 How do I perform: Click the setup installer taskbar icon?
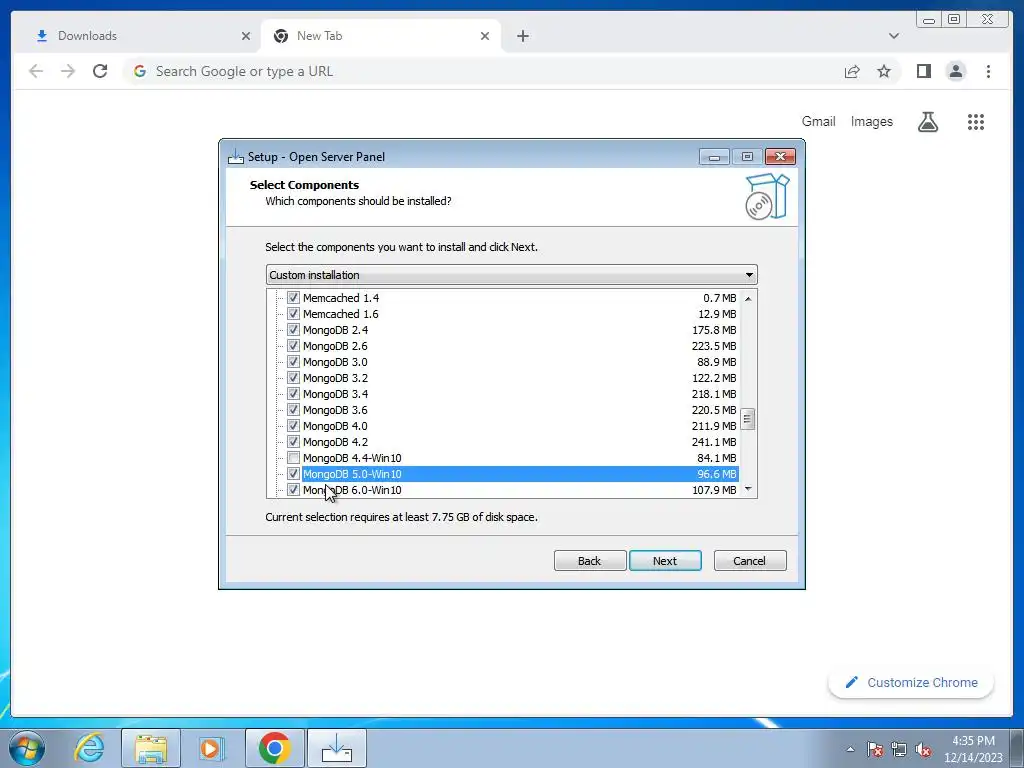[336, 748]
